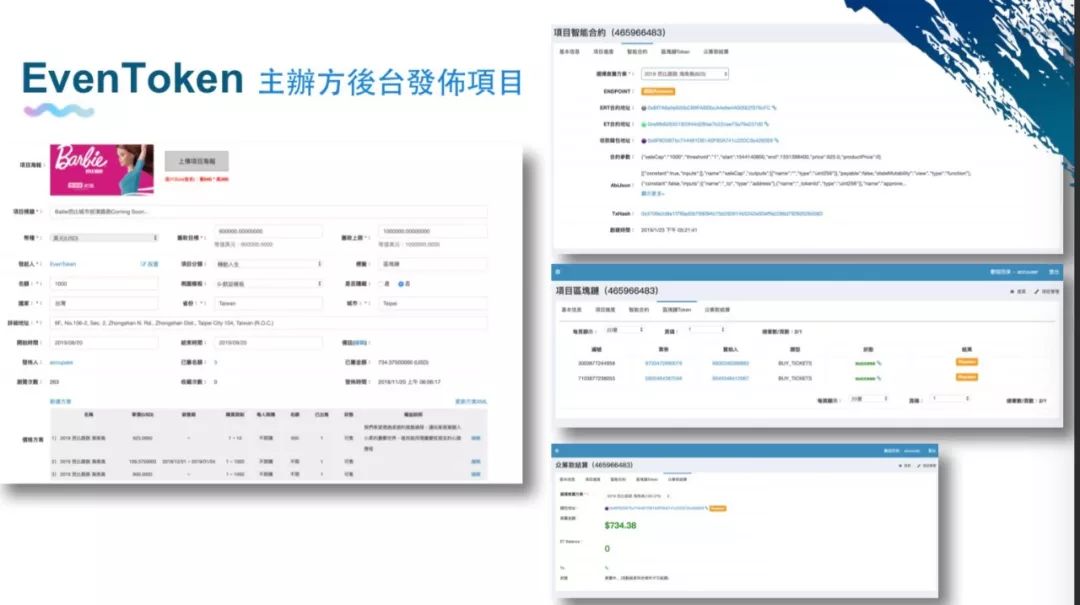Open the project category dropdown
This screenshot has height=605, width=1080.
coord(268,264)
